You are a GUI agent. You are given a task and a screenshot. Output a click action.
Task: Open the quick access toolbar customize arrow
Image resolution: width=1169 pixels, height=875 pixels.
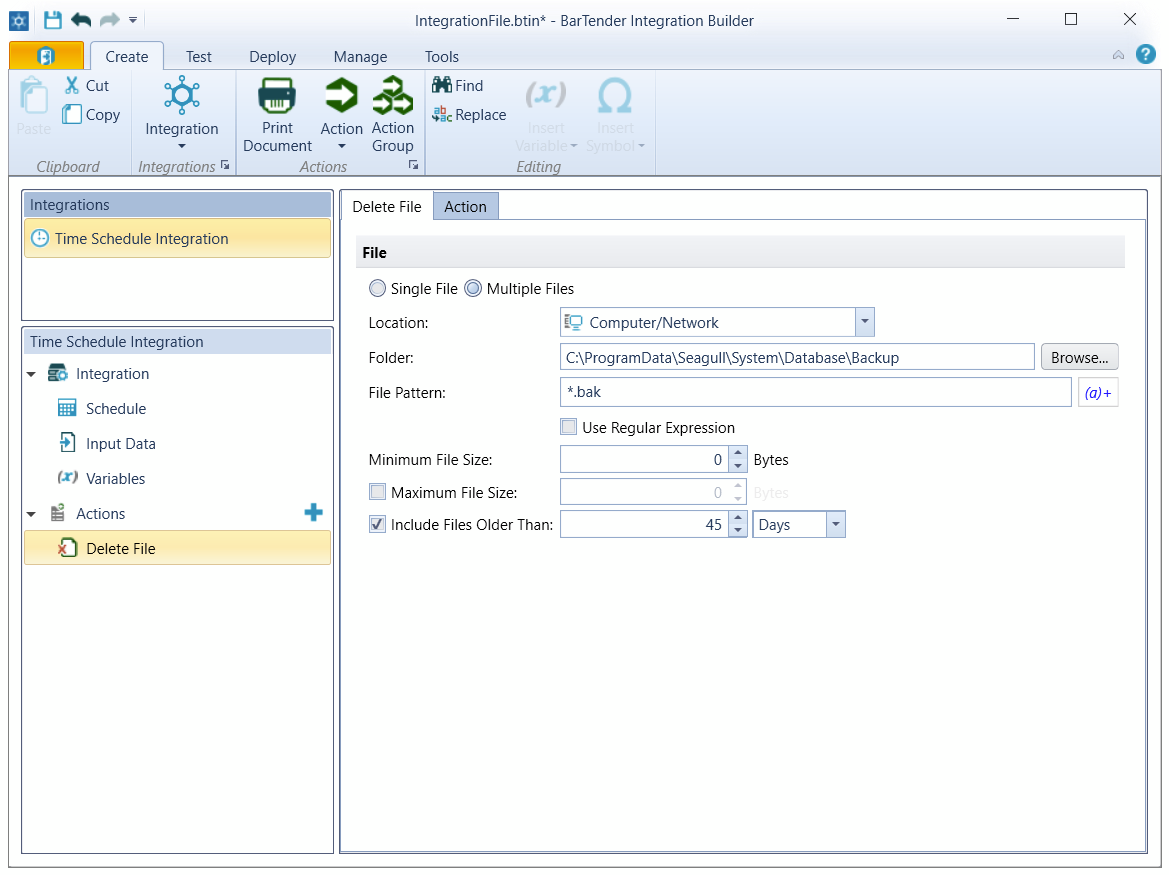tap(133, 20)
